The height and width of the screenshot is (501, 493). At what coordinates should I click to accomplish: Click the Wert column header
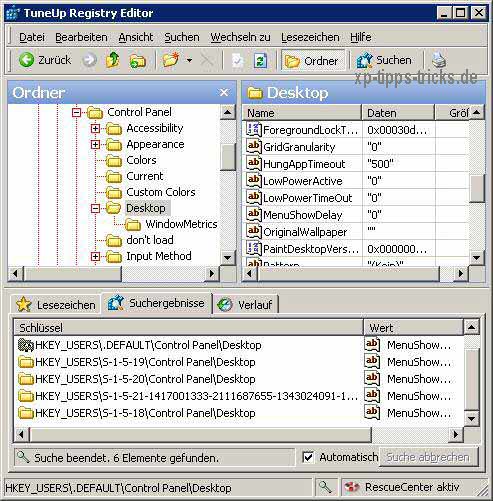(x=413, y=328)
